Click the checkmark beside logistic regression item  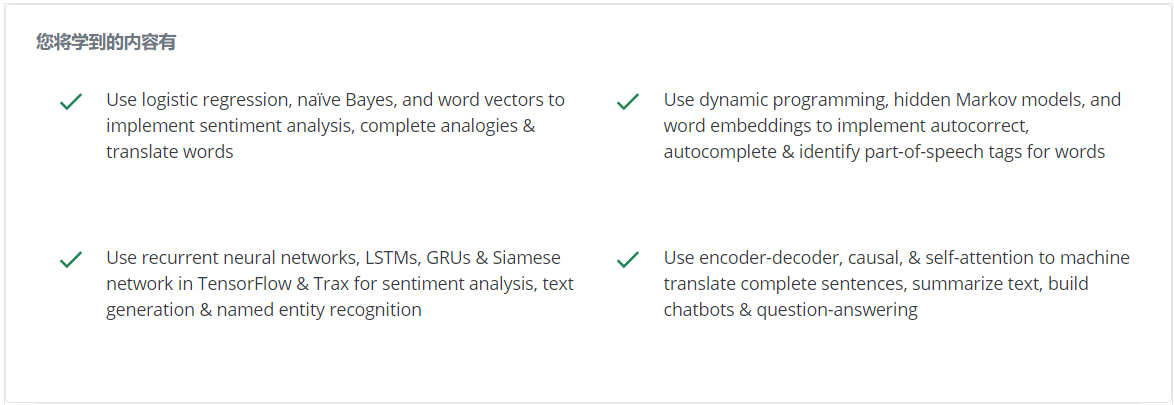click(x=70, y=102)
